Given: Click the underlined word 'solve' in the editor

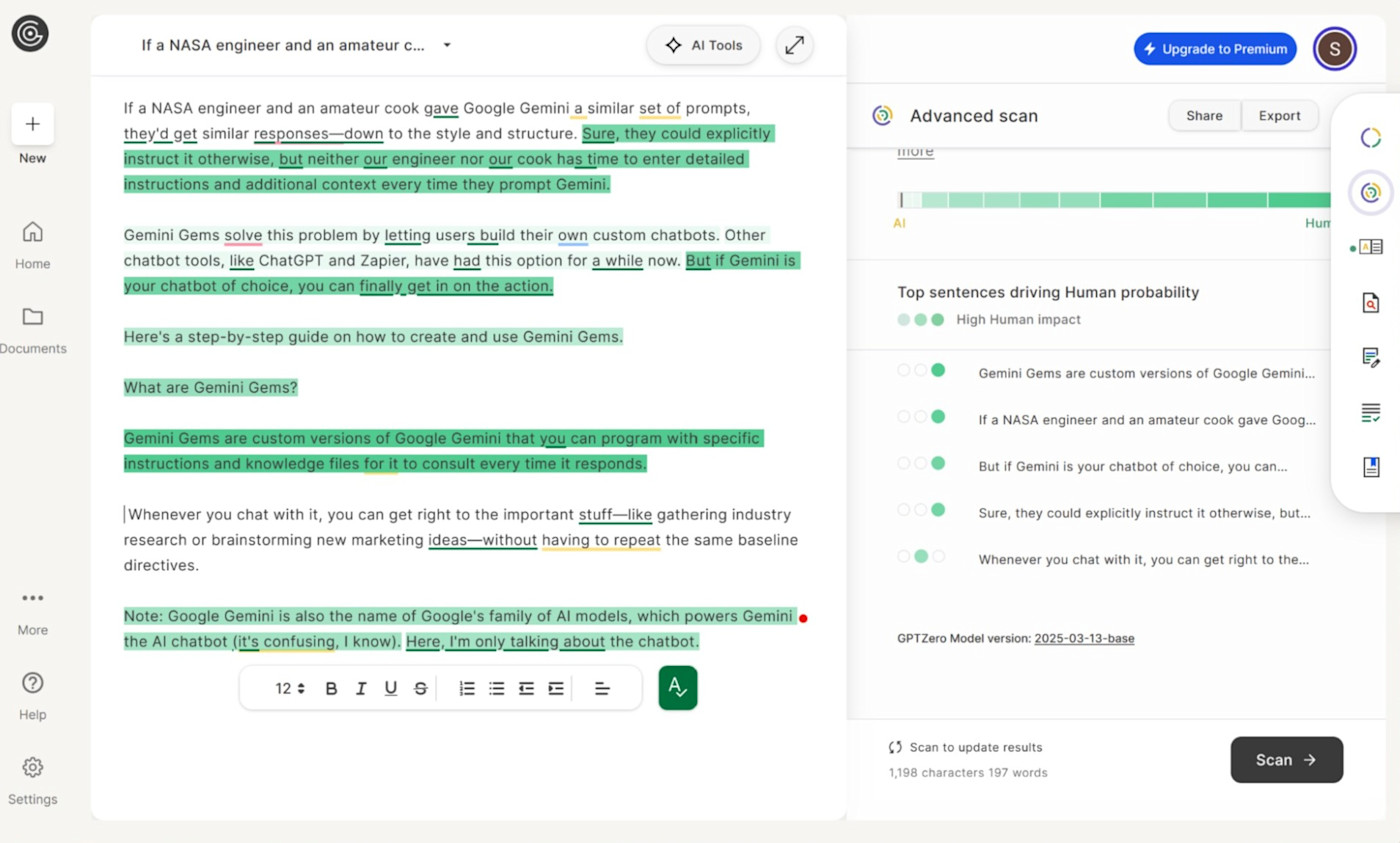Looking at the screenshot, I should click(243, 236).
